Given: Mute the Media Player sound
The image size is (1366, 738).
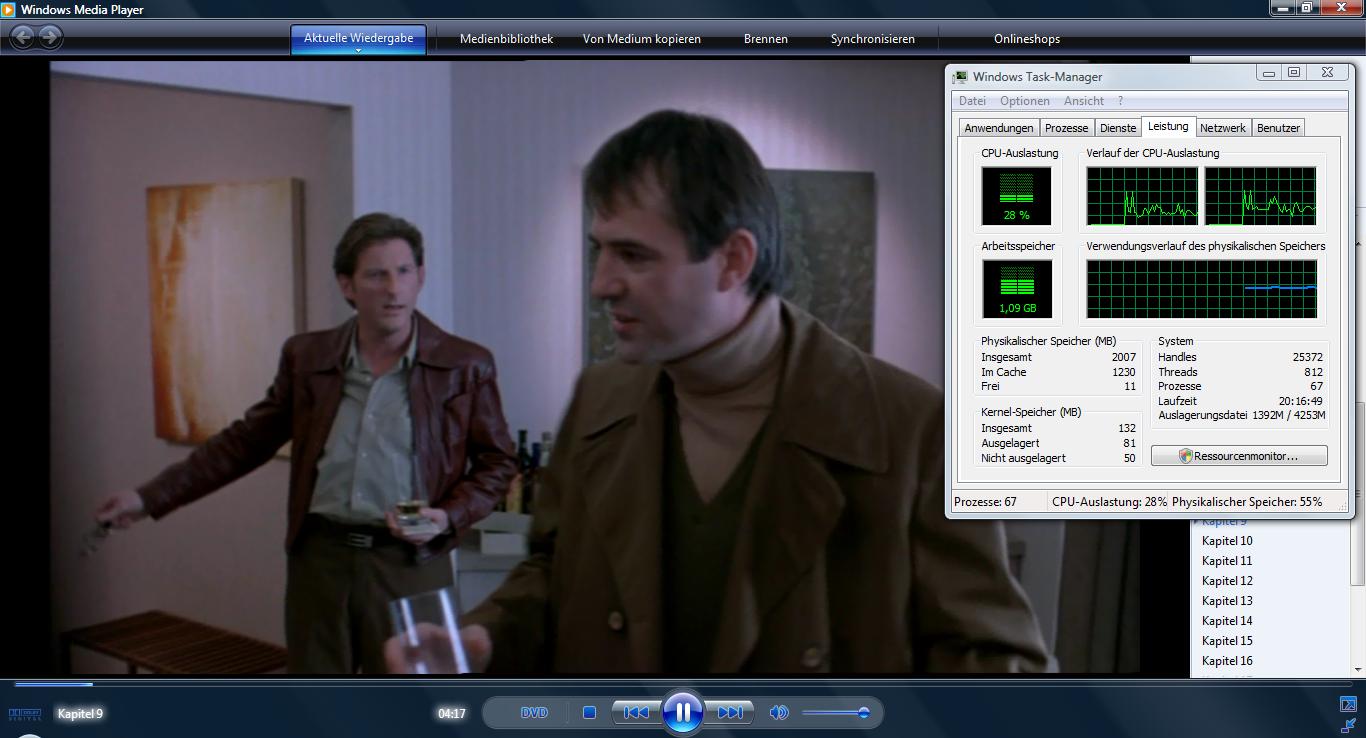Looking at the screenshot, I should coord(778,713).
